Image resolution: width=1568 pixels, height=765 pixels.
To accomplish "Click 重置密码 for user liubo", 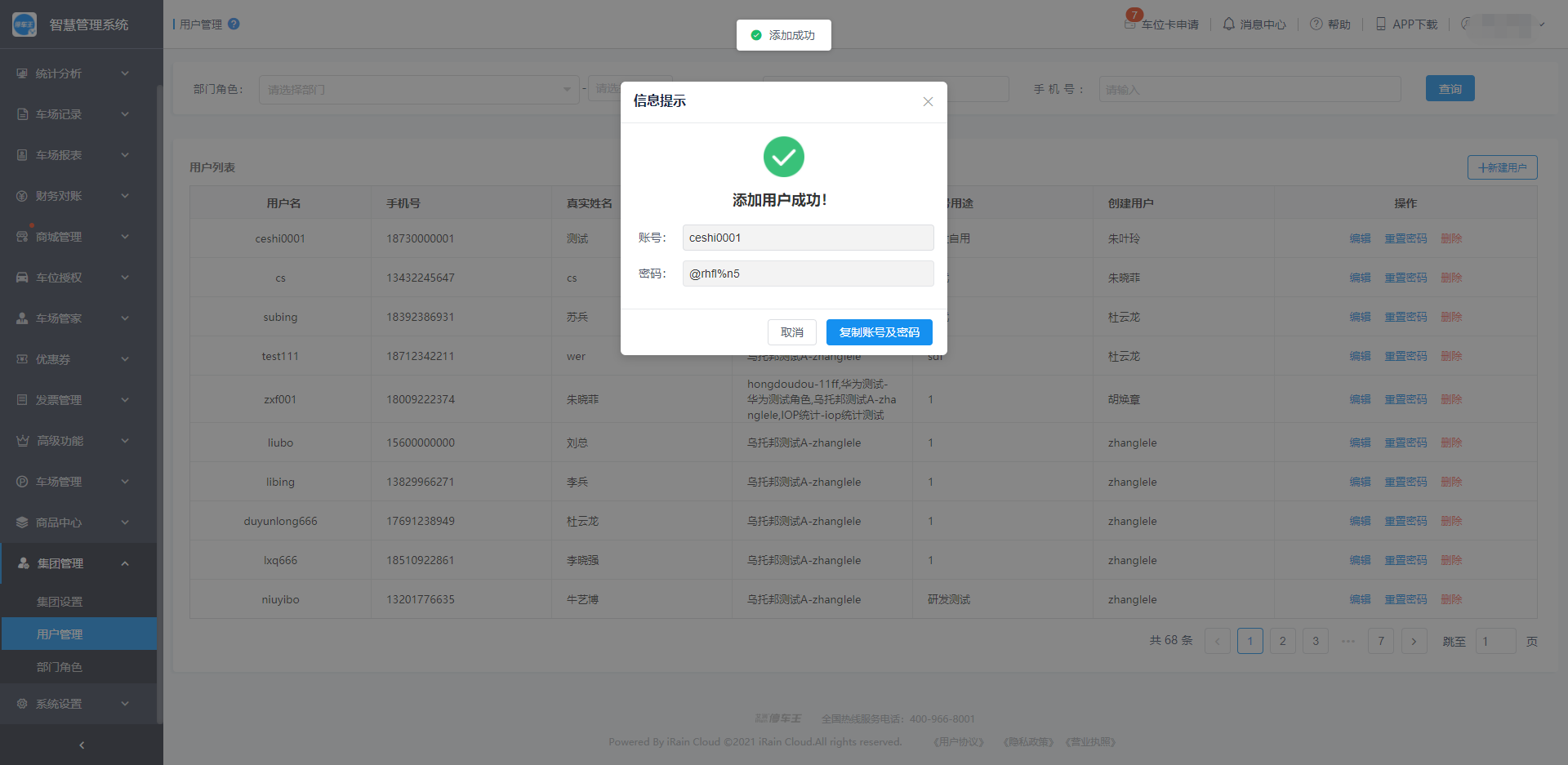I will point(1405,443).
